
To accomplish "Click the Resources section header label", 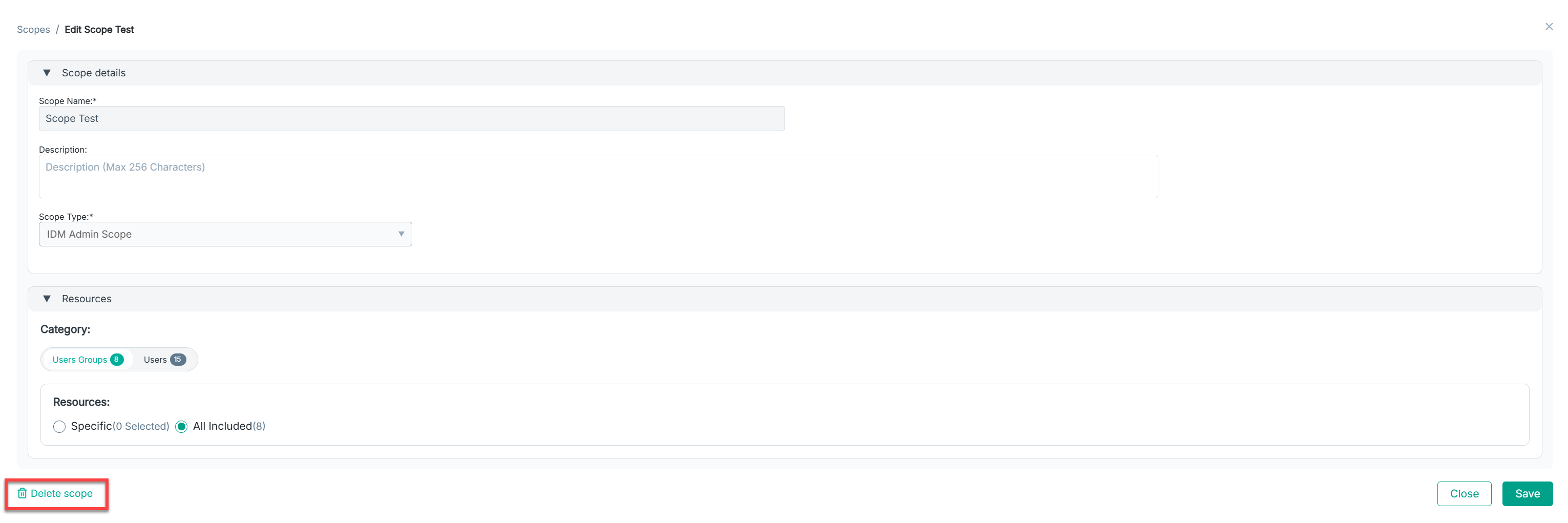I will click(87, 299).
